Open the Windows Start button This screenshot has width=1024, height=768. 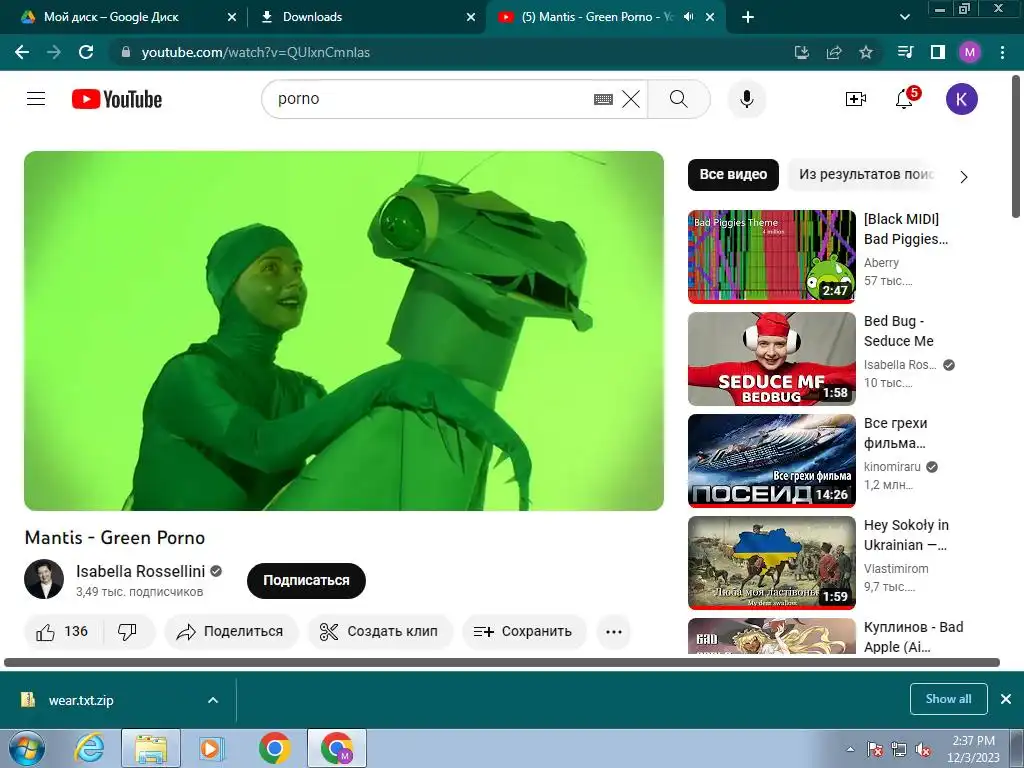tap(26, 748)
